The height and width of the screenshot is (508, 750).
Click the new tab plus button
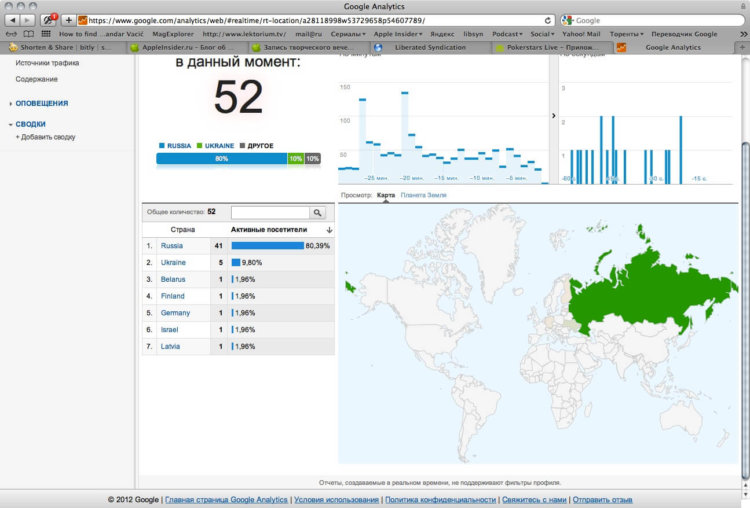tap(742, 47)
